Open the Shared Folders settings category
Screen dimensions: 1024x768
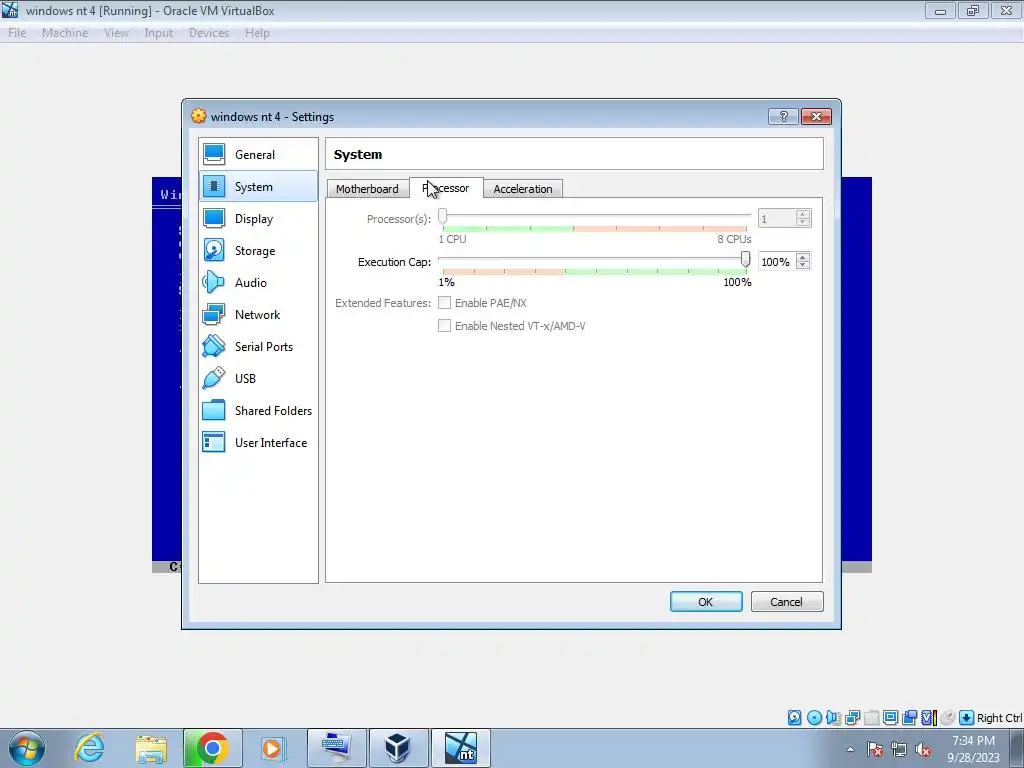click(258, 411)
